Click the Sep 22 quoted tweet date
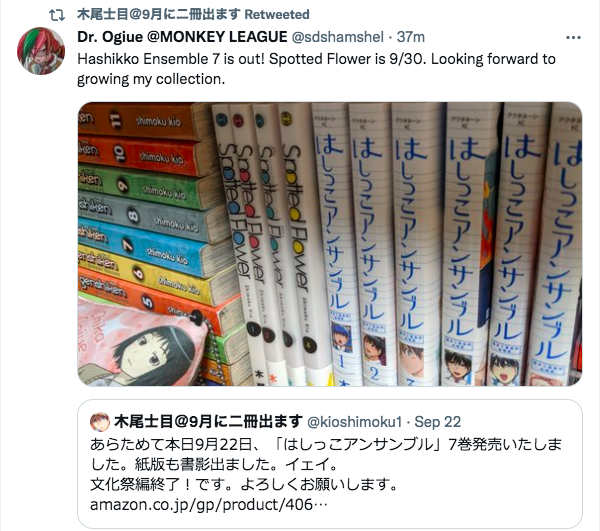Viewport: 600px width, 531px height. 438,422
